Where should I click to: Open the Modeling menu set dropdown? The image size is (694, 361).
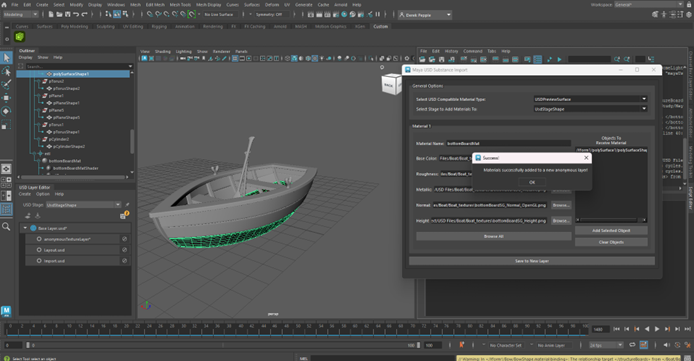(21, 15)
